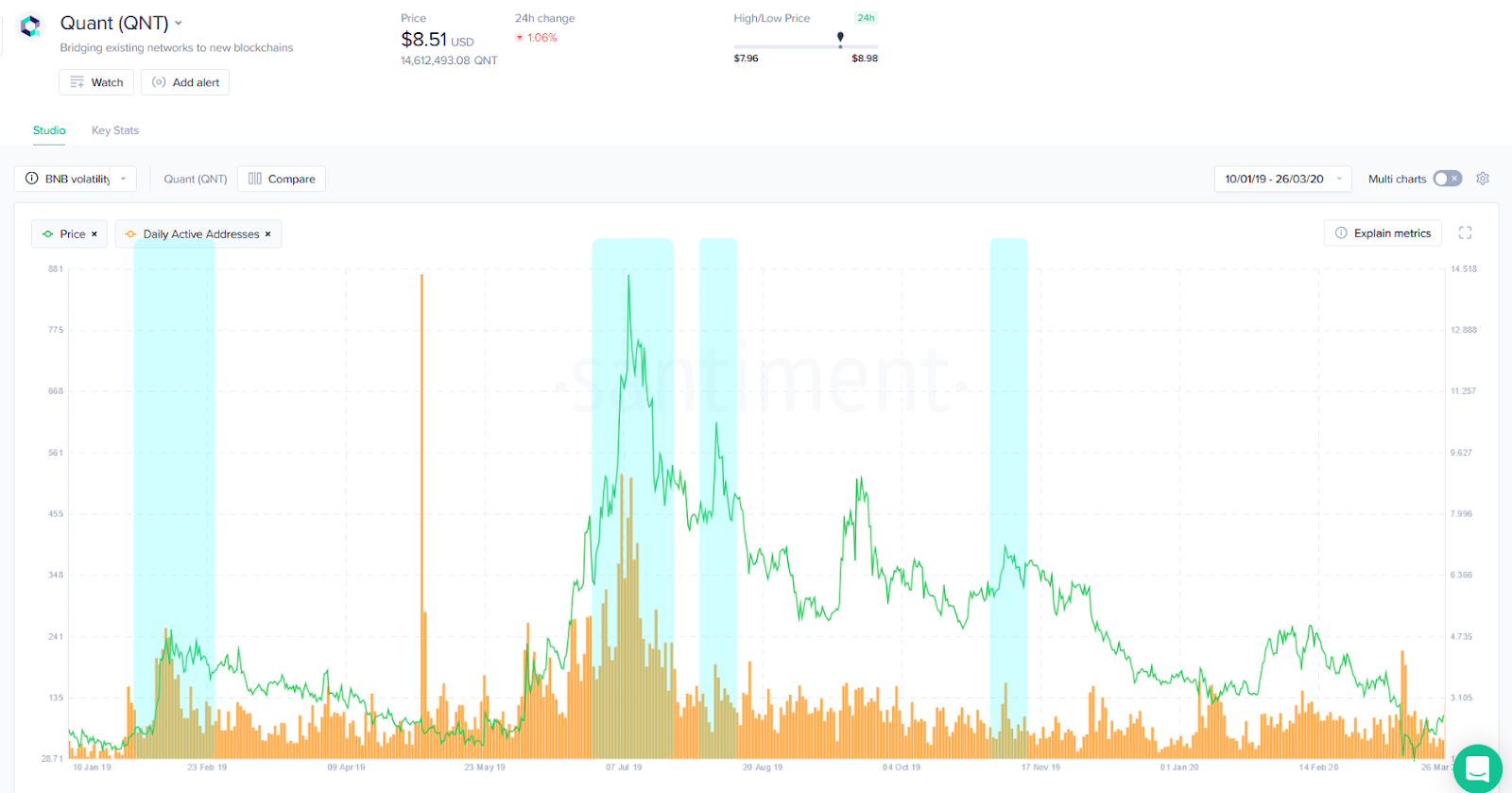Image resolution: width=1512 pixels, height=793 pixels.
Task: Click the Daily Active Addresses metric chip
Action: tap(198, 233)
